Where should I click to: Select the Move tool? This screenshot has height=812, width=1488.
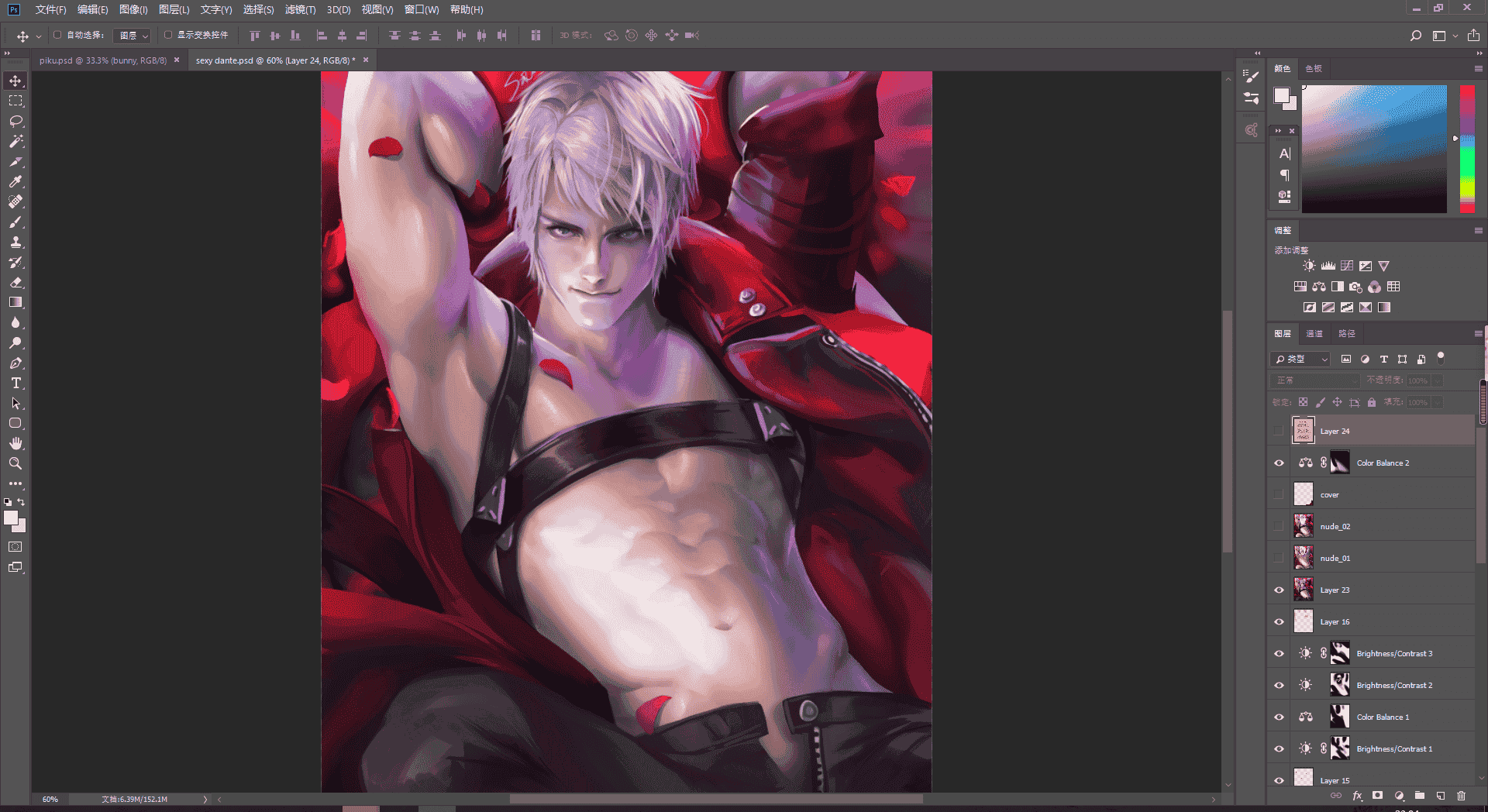pyautogui.click(x=15, y=81)
